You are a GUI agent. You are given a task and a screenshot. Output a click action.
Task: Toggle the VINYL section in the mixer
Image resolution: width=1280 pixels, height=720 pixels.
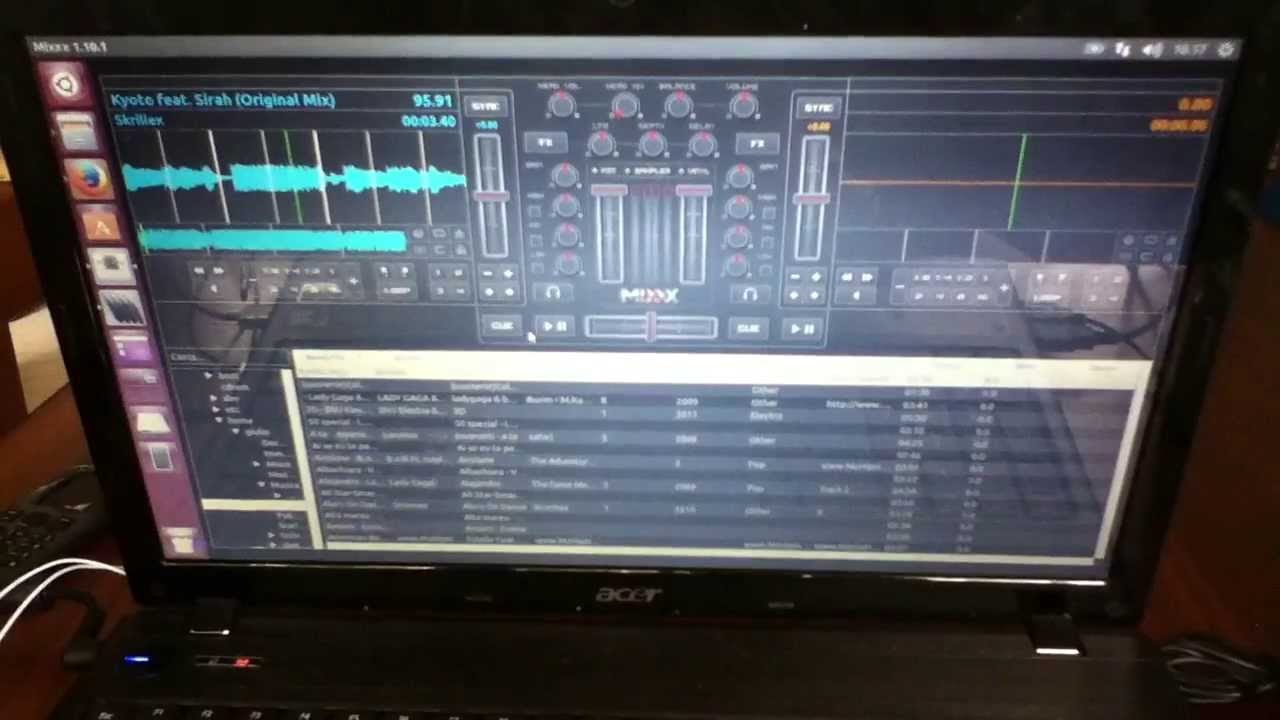(696, 172)
